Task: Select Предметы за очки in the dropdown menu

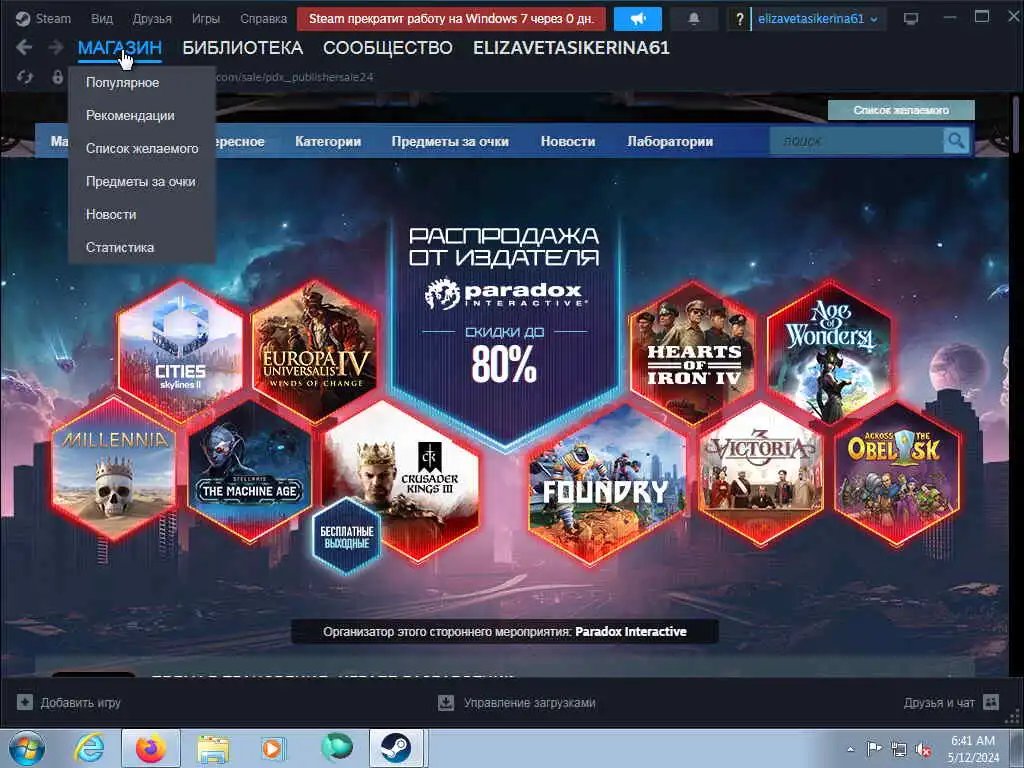Action: click(140, 181)
